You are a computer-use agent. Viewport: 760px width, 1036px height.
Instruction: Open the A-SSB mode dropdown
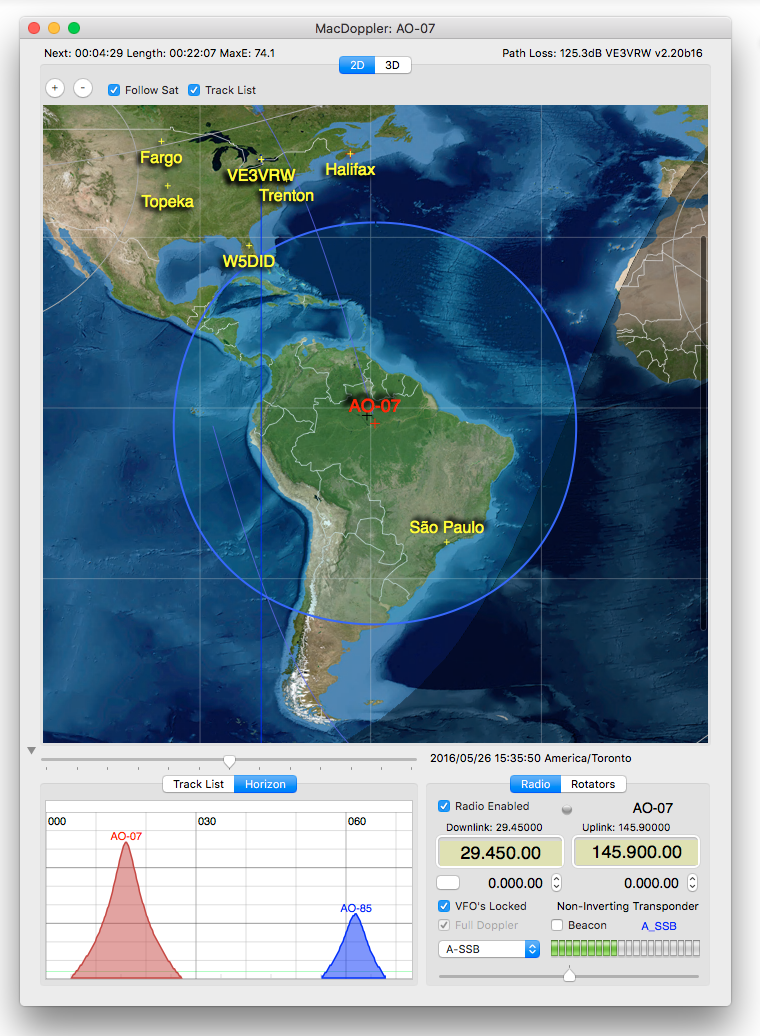coord(489,948)
